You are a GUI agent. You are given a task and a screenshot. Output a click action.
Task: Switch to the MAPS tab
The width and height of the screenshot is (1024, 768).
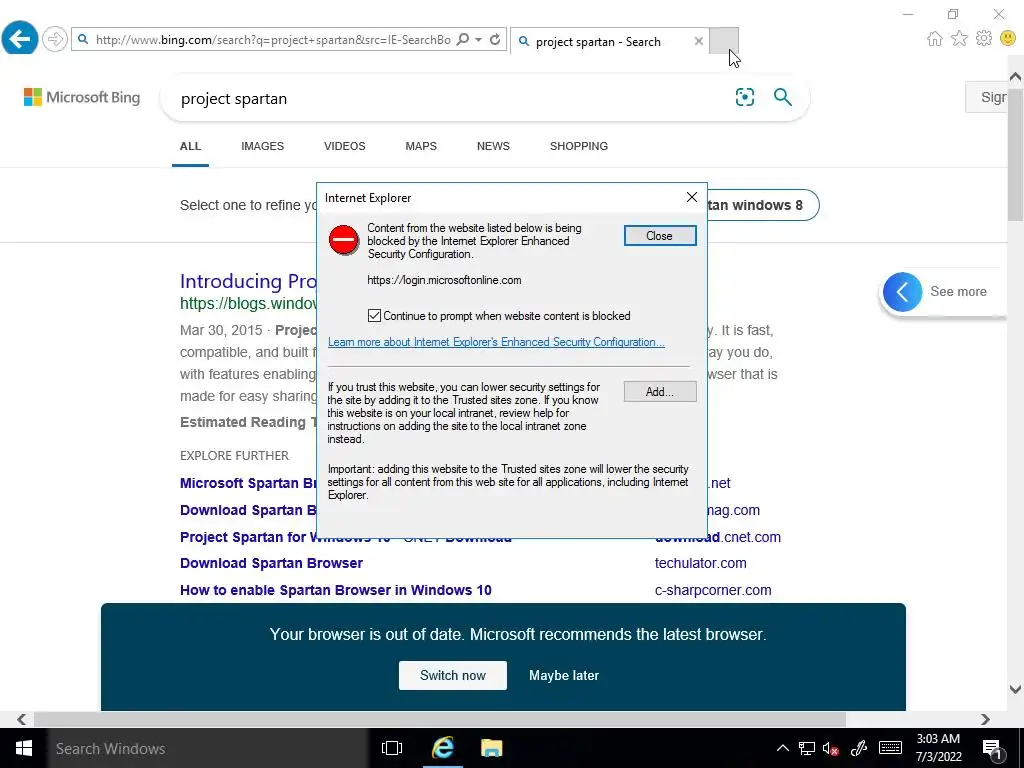tap(421, 146)
